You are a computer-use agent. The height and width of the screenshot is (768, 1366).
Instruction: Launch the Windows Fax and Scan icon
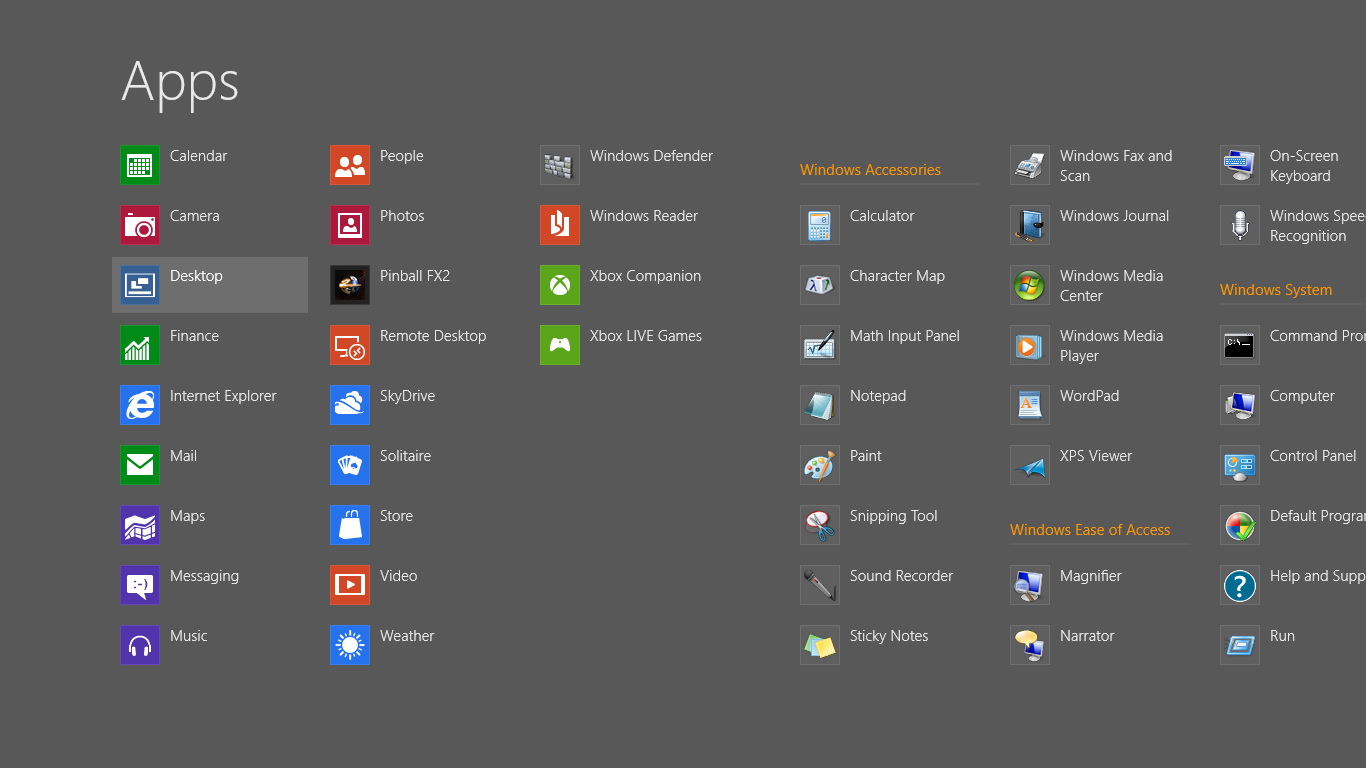click(x=1030, y=165)
